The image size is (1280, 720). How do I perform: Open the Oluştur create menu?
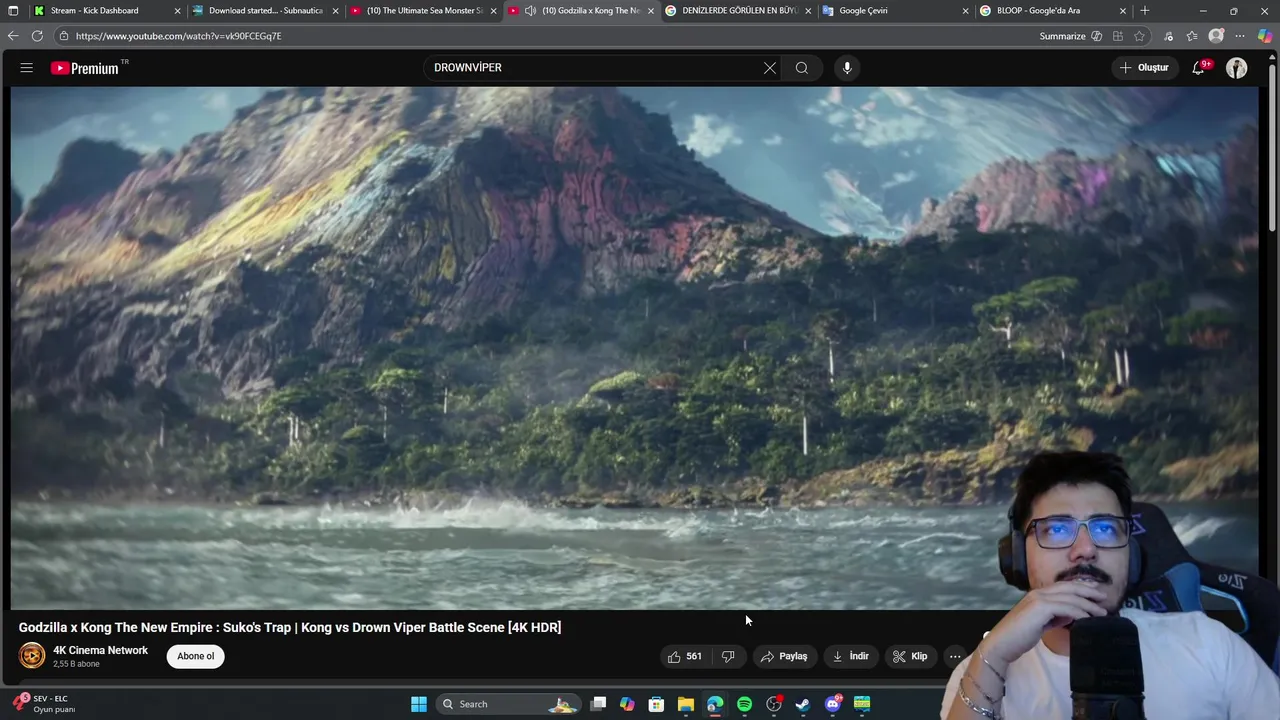(1144, 68)
